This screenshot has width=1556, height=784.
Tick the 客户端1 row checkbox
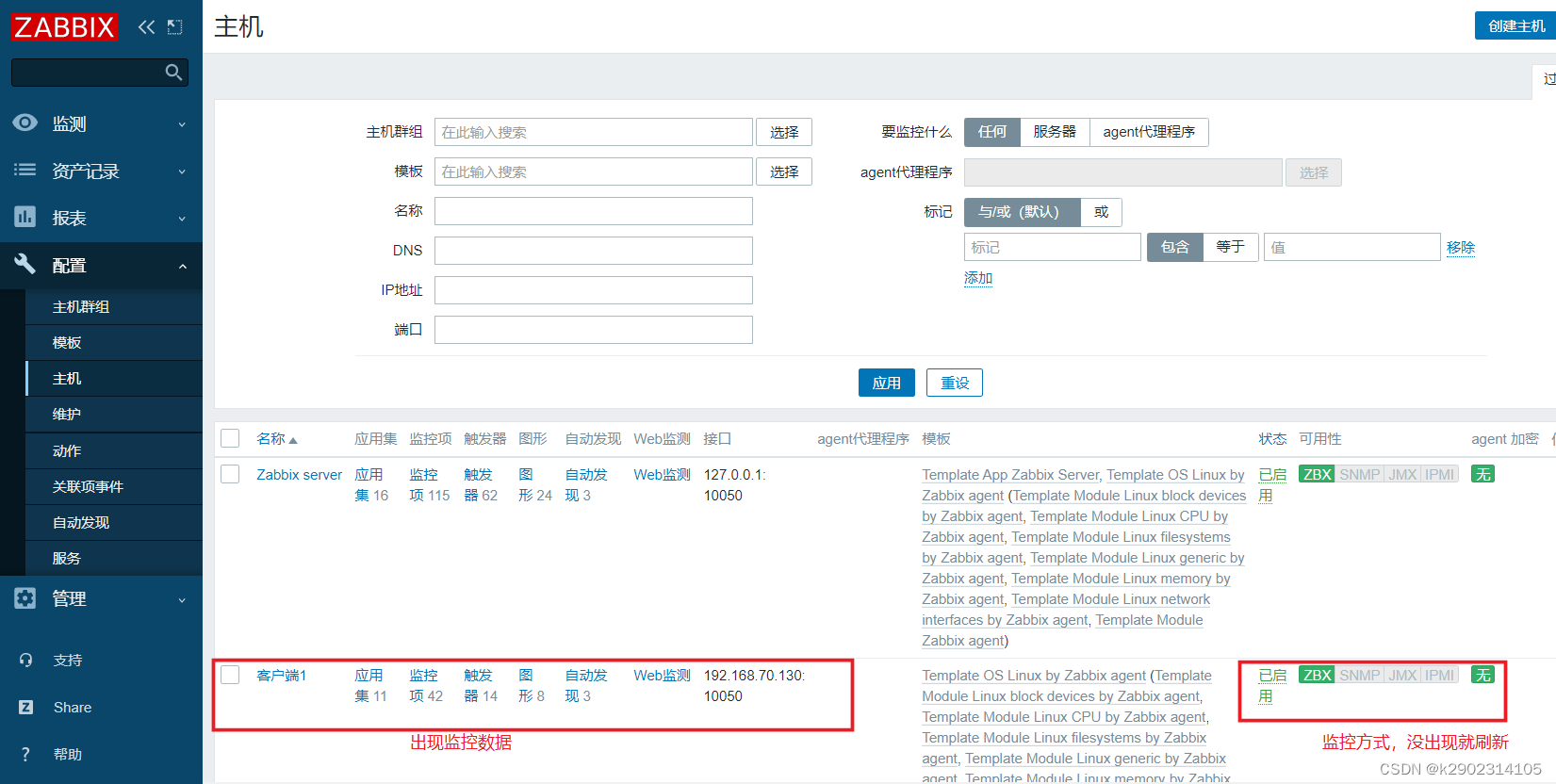tap(230, 675)
